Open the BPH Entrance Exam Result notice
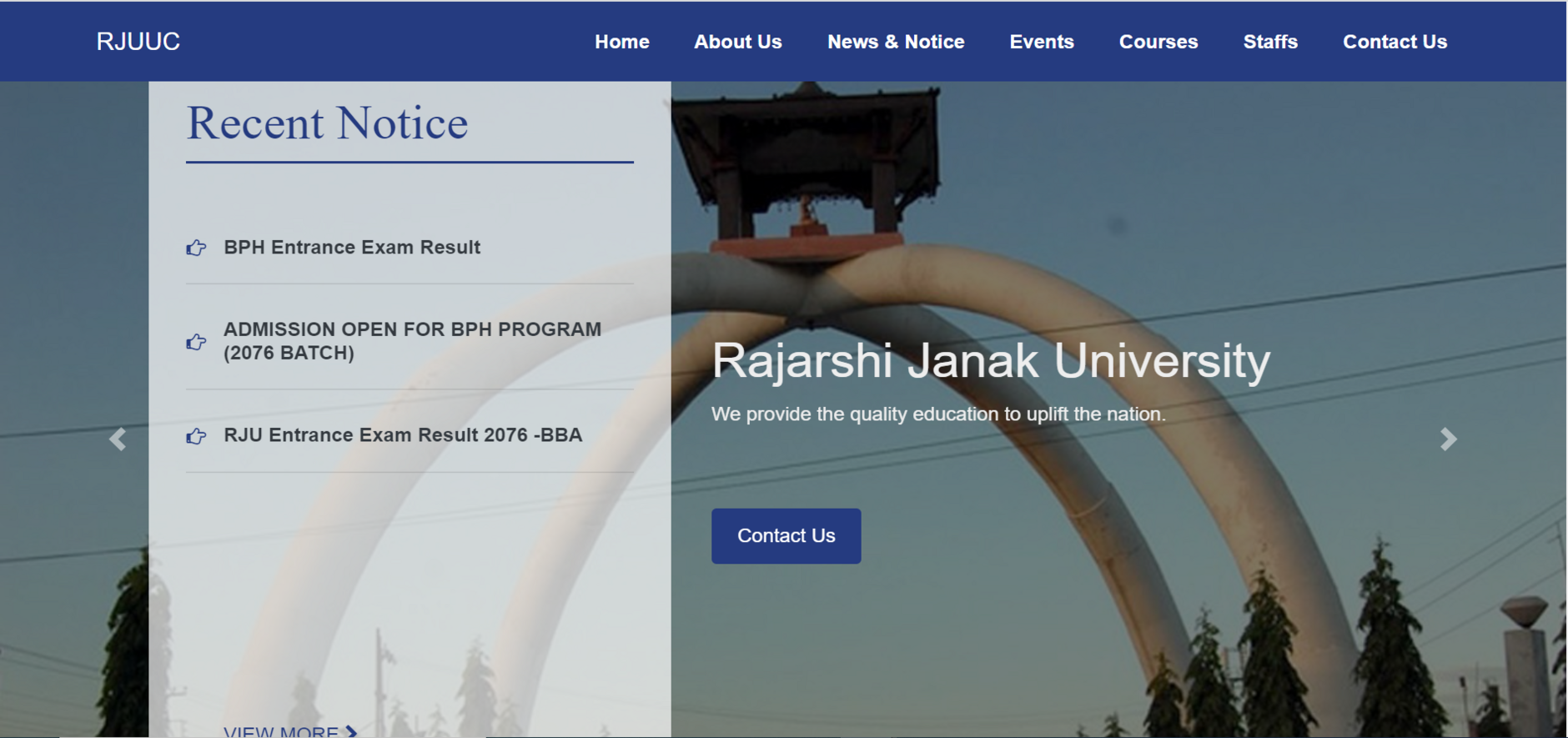This screenshot has width=1568, height=738. (x=352, y=248)
